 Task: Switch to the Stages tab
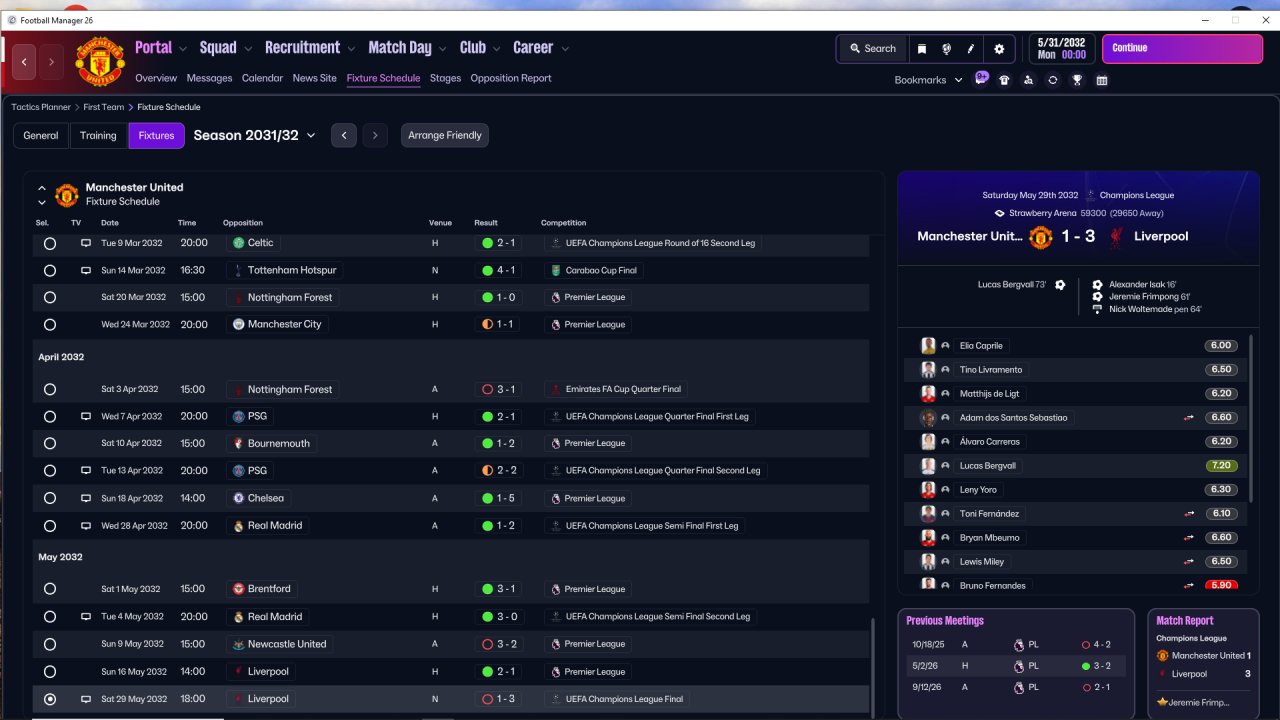(x=446, y=78)
